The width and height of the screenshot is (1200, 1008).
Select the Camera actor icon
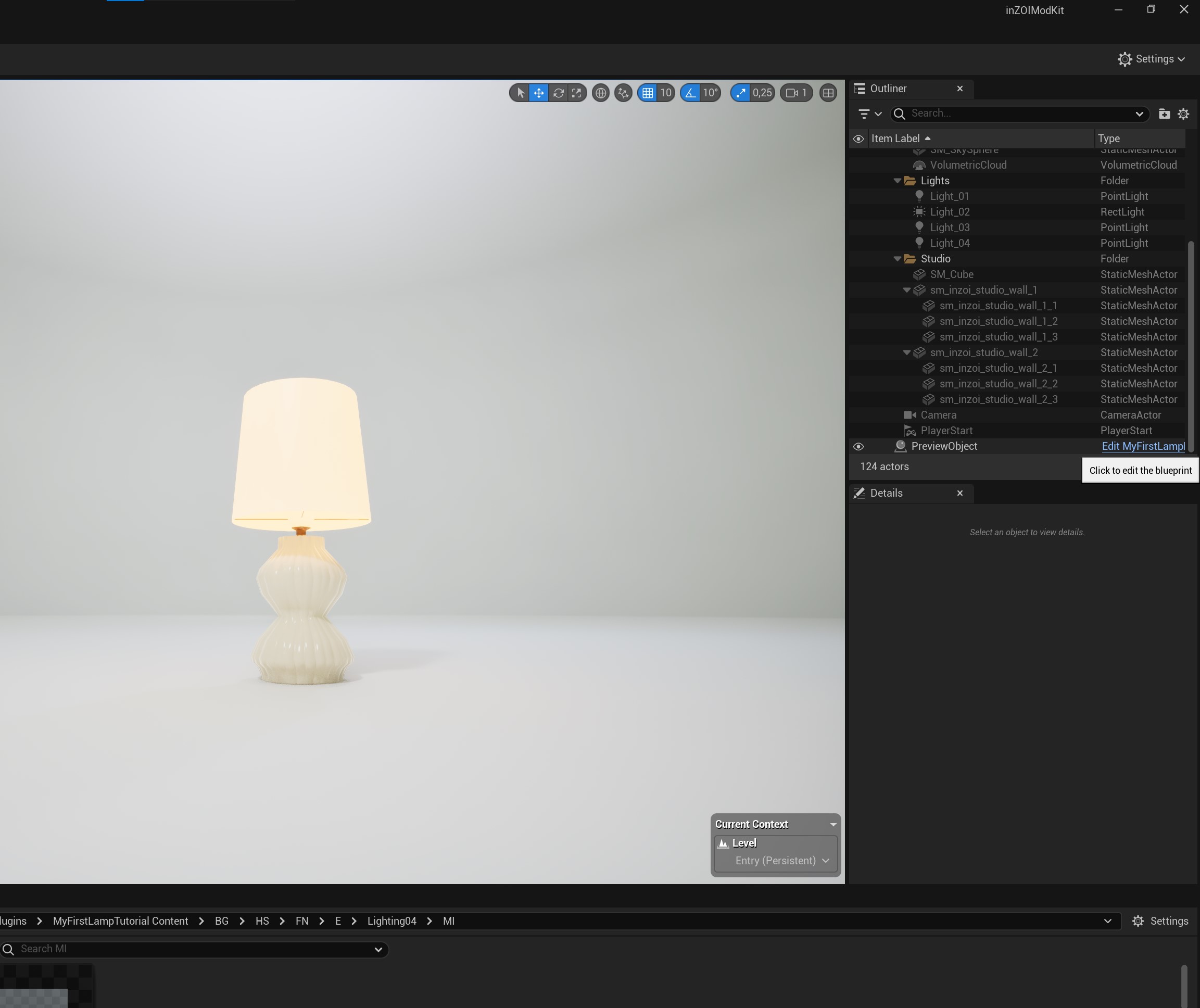910,415
